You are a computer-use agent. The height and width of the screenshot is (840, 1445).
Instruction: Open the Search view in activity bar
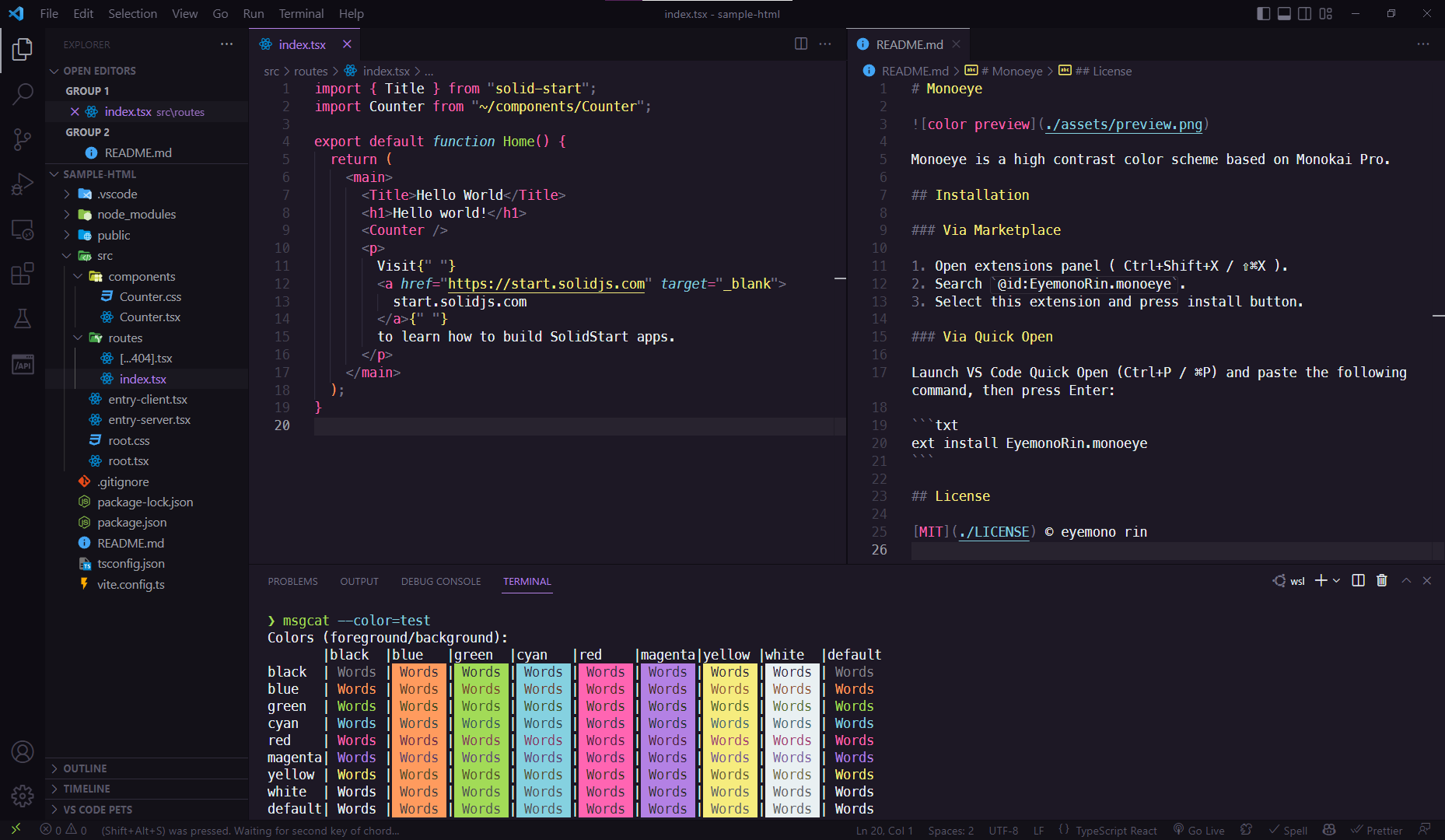[x=23, y=94]
